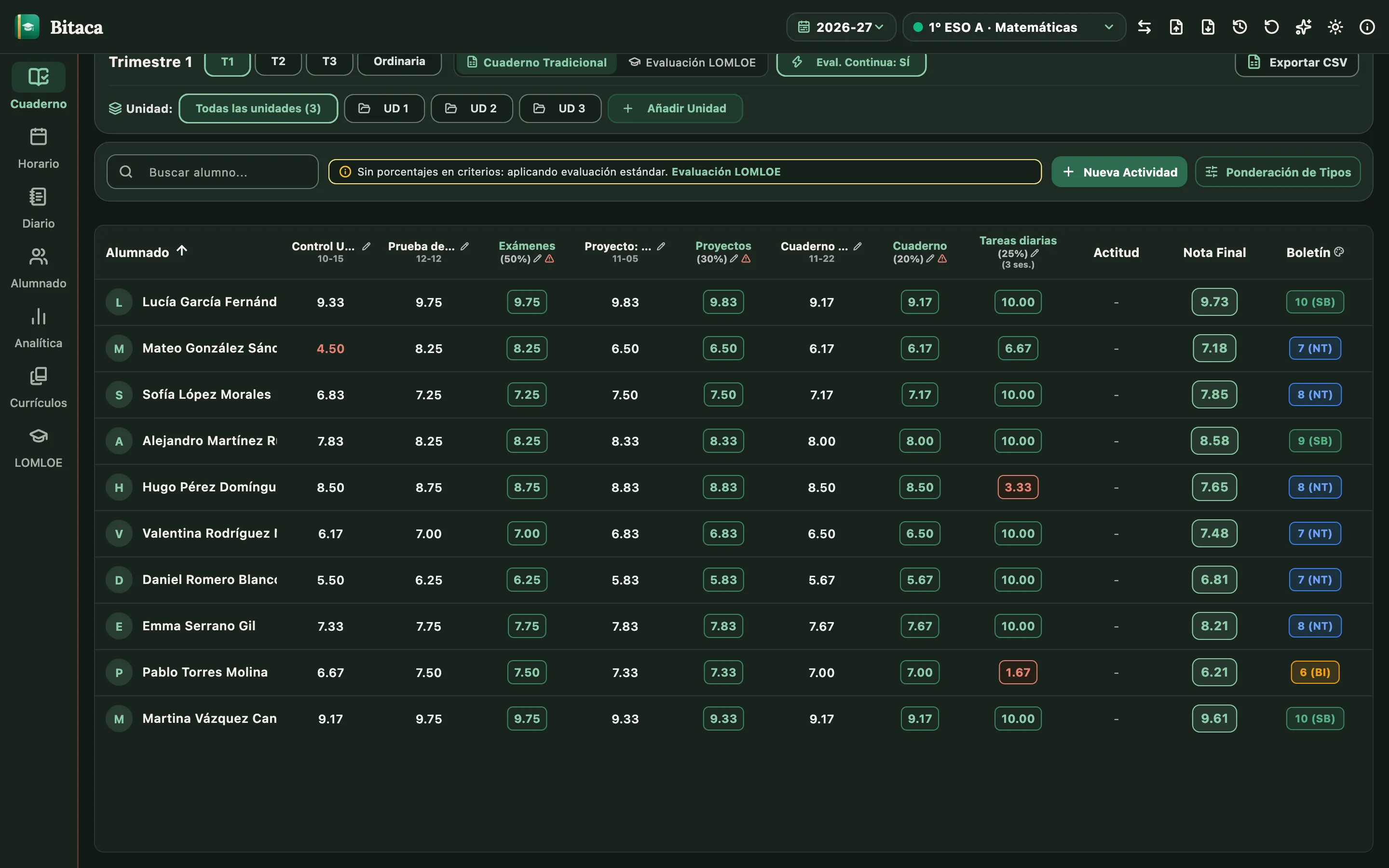Open the Diario section in sidebar
Viewport: 1389px width, 868px height.
39,208
